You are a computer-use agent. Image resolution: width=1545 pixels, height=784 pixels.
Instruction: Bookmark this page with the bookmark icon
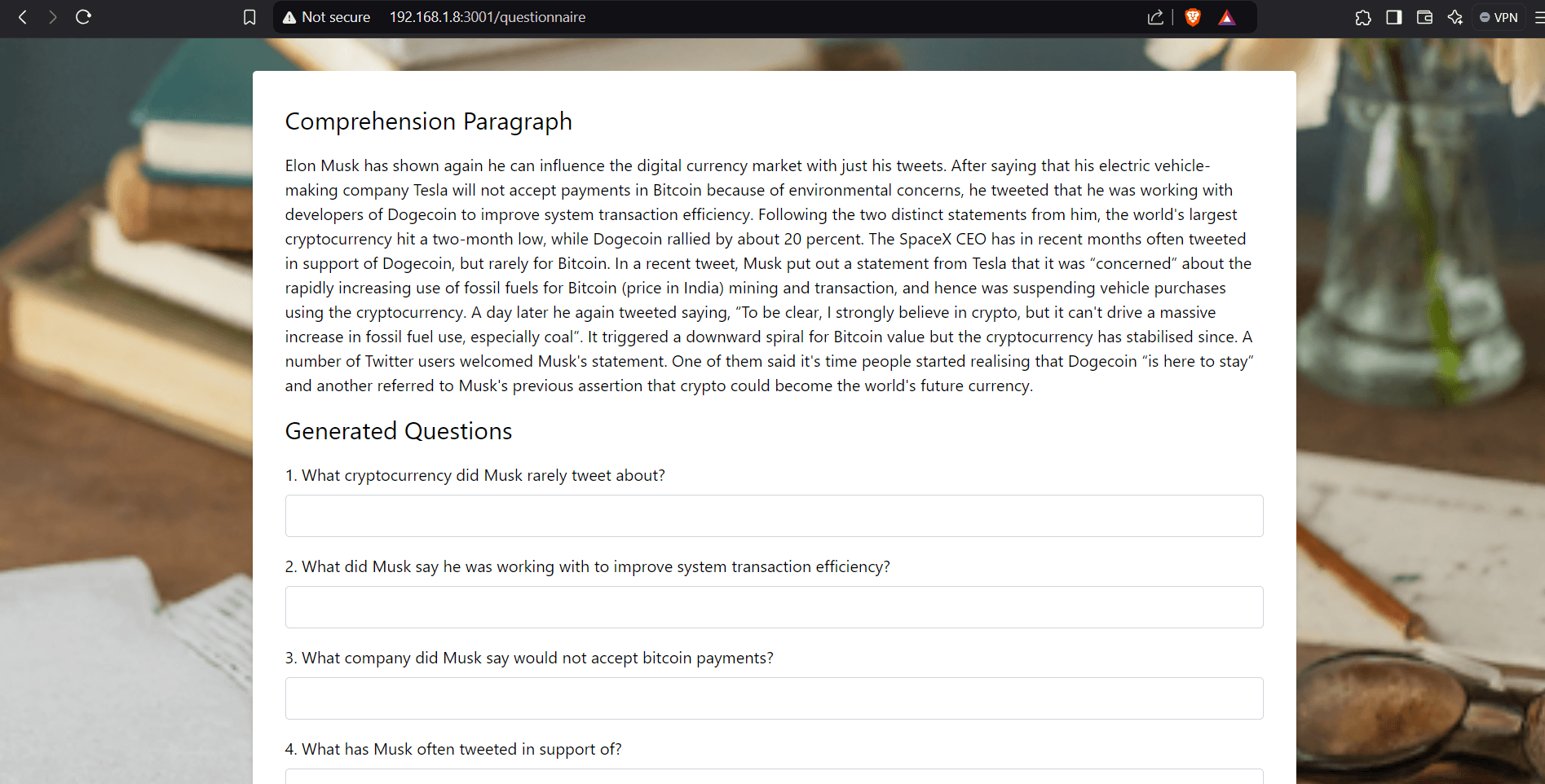tap(249, 17)
